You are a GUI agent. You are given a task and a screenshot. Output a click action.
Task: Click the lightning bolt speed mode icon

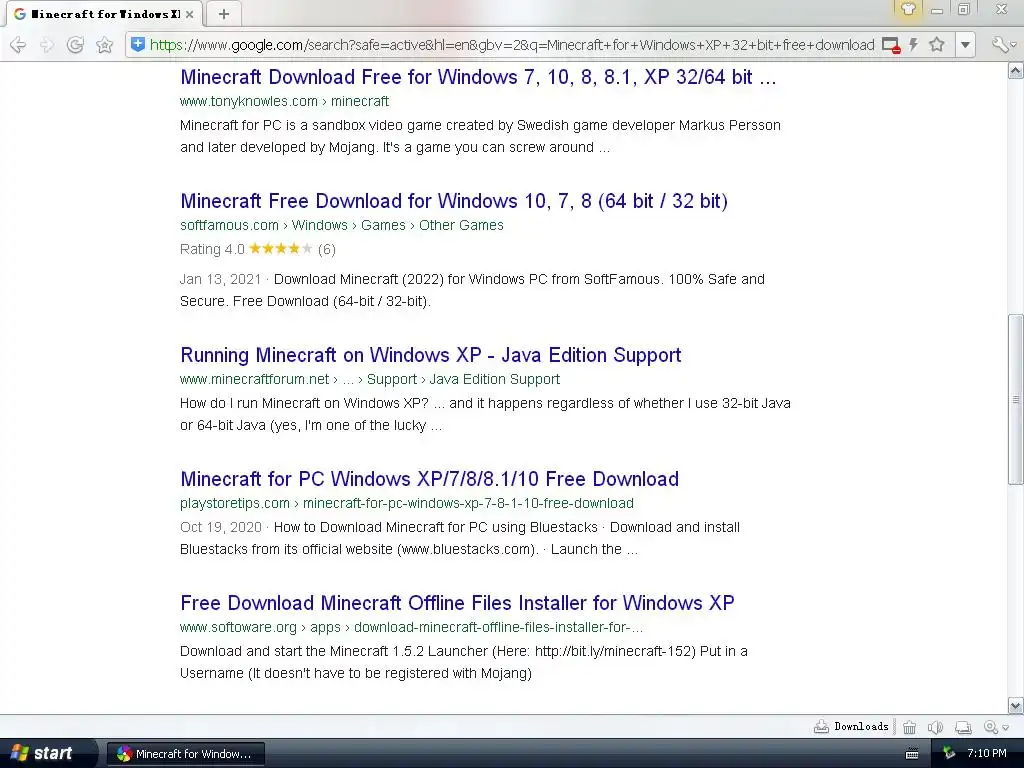point(914,44)
